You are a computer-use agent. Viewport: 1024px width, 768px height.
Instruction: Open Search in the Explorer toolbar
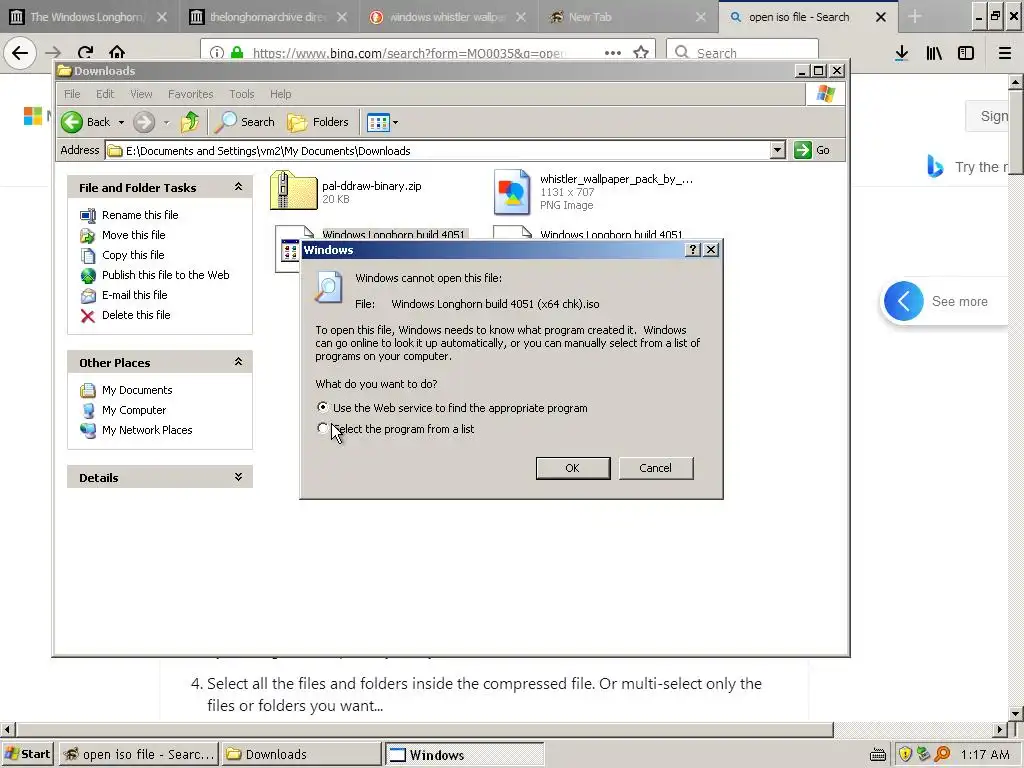pyautogui.click(x=246, y=122)
